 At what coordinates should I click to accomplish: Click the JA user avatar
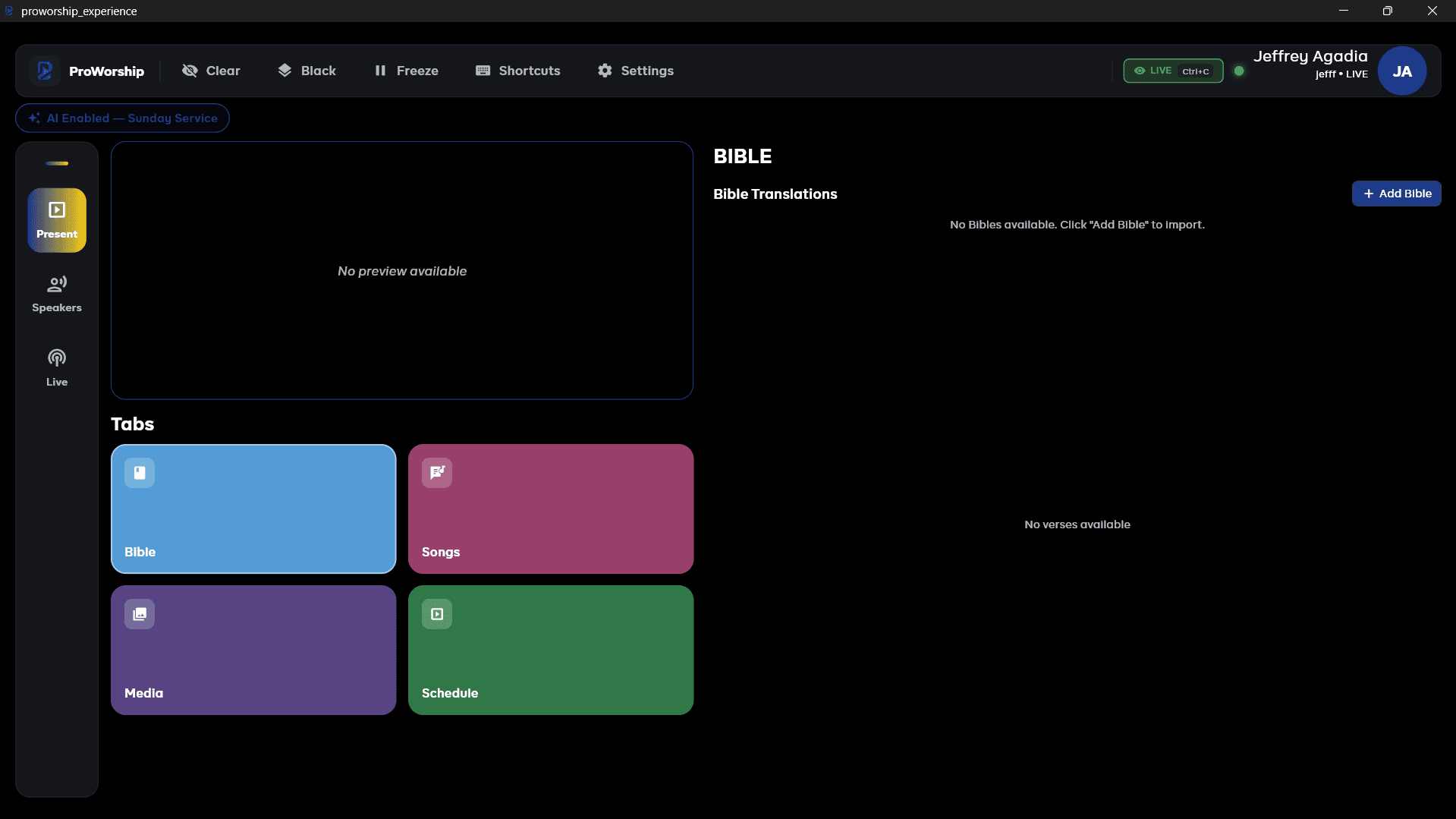coord(1402,71)
